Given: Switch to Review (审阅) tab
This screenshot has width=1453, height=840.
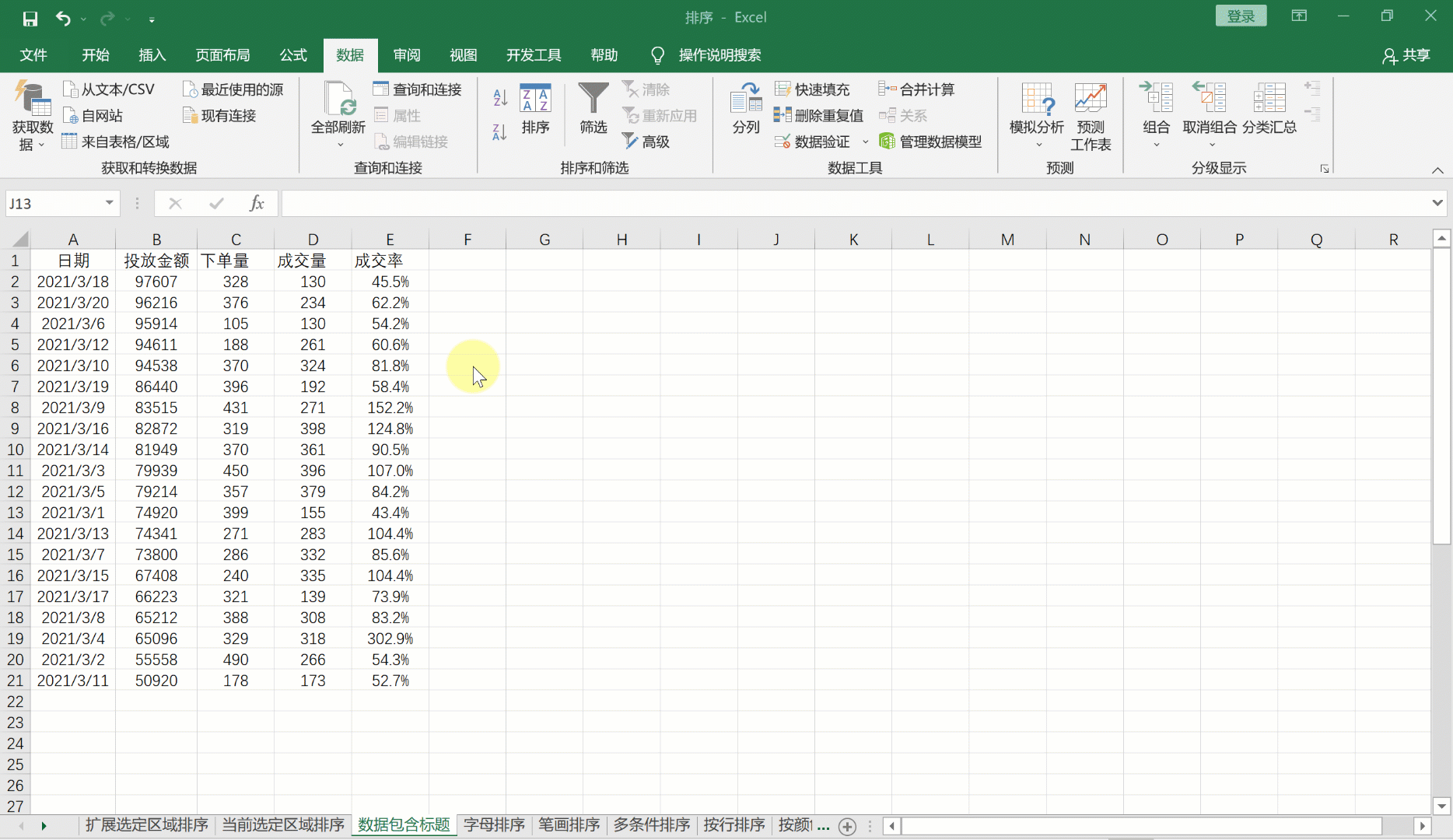Looking at the screenshot, I should tap(407, 55).
